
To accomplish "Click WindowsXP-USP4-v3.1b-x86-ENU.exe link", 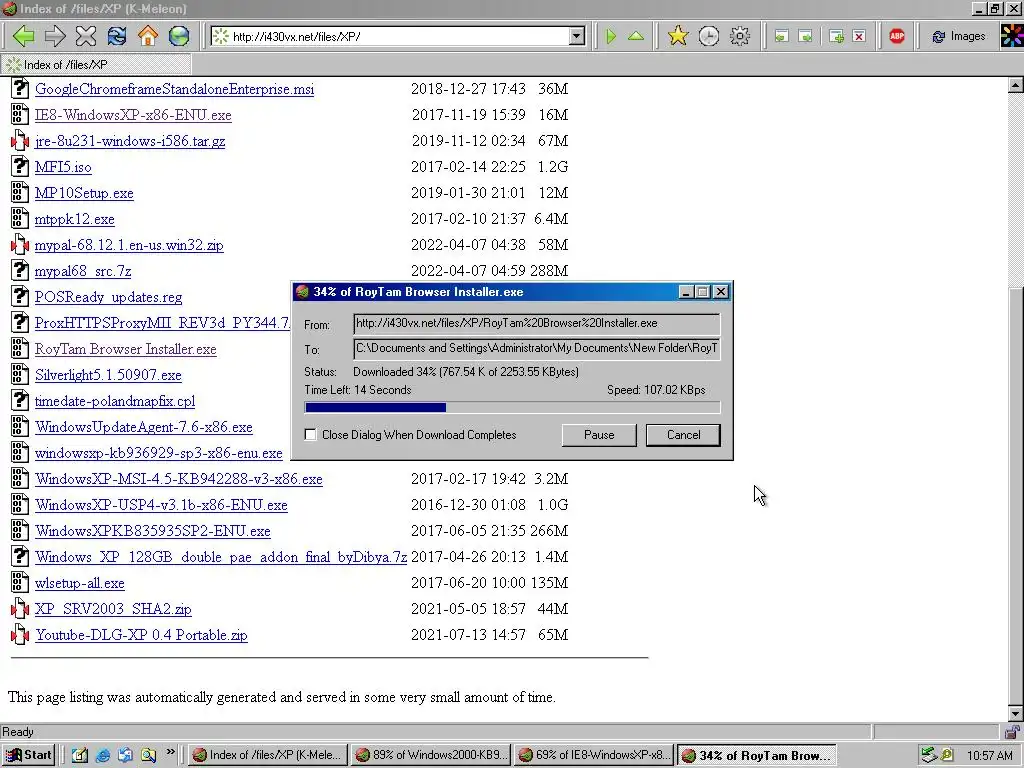I will pos(161,505).
